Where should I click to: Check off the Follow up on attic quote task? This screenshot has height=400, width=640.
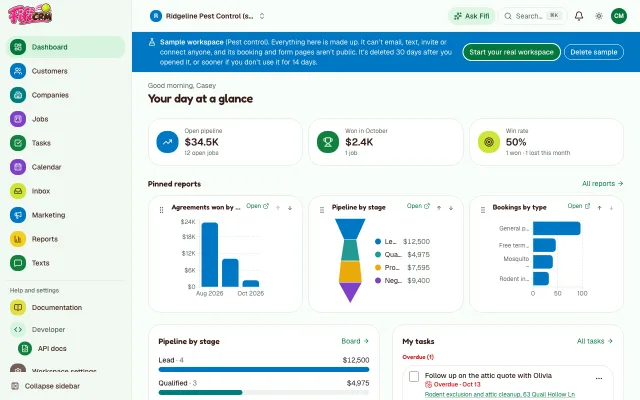coord(414,376)
